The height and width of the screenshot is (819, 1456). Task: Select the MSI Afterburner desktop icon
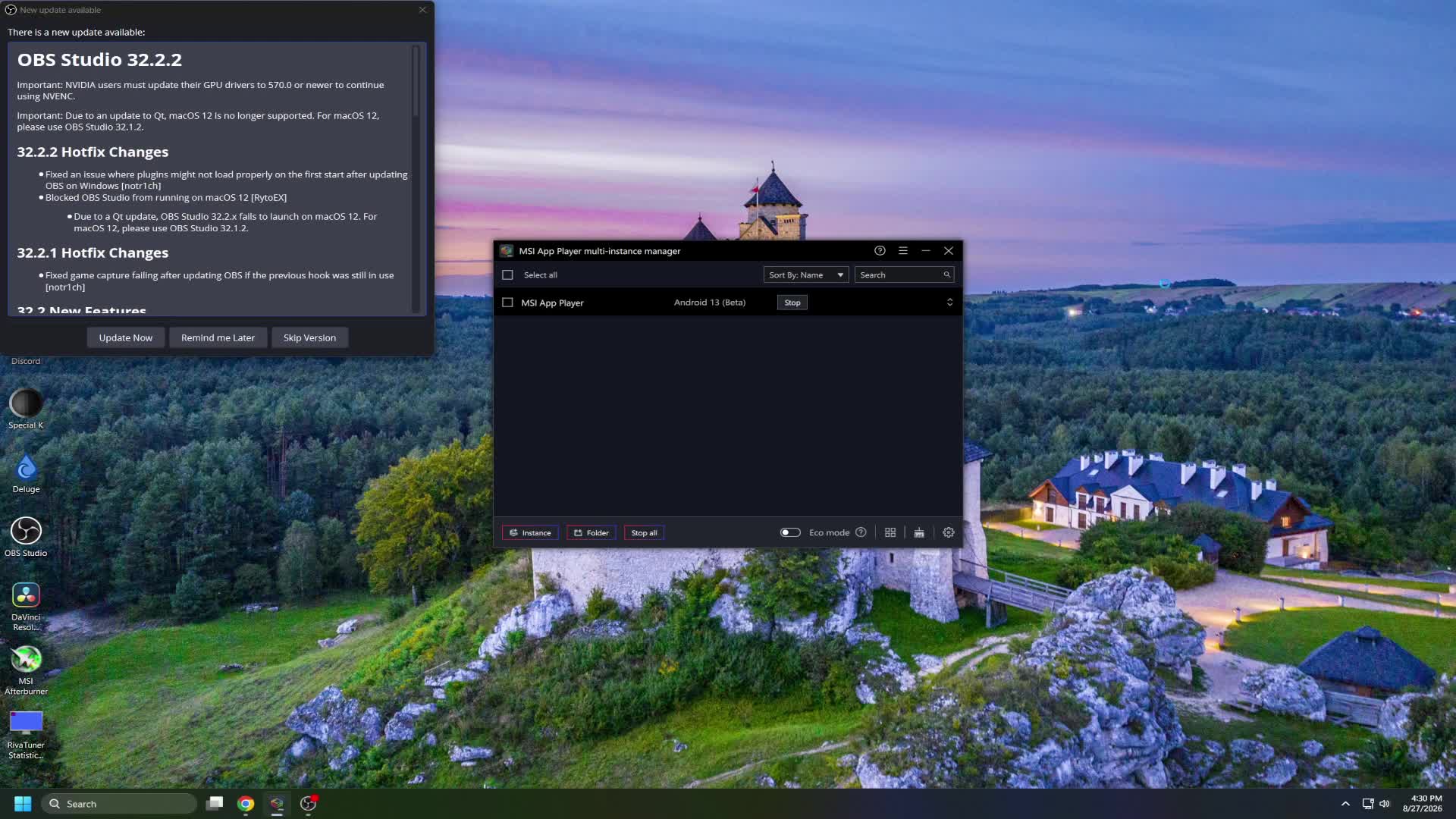click(26, 670)
